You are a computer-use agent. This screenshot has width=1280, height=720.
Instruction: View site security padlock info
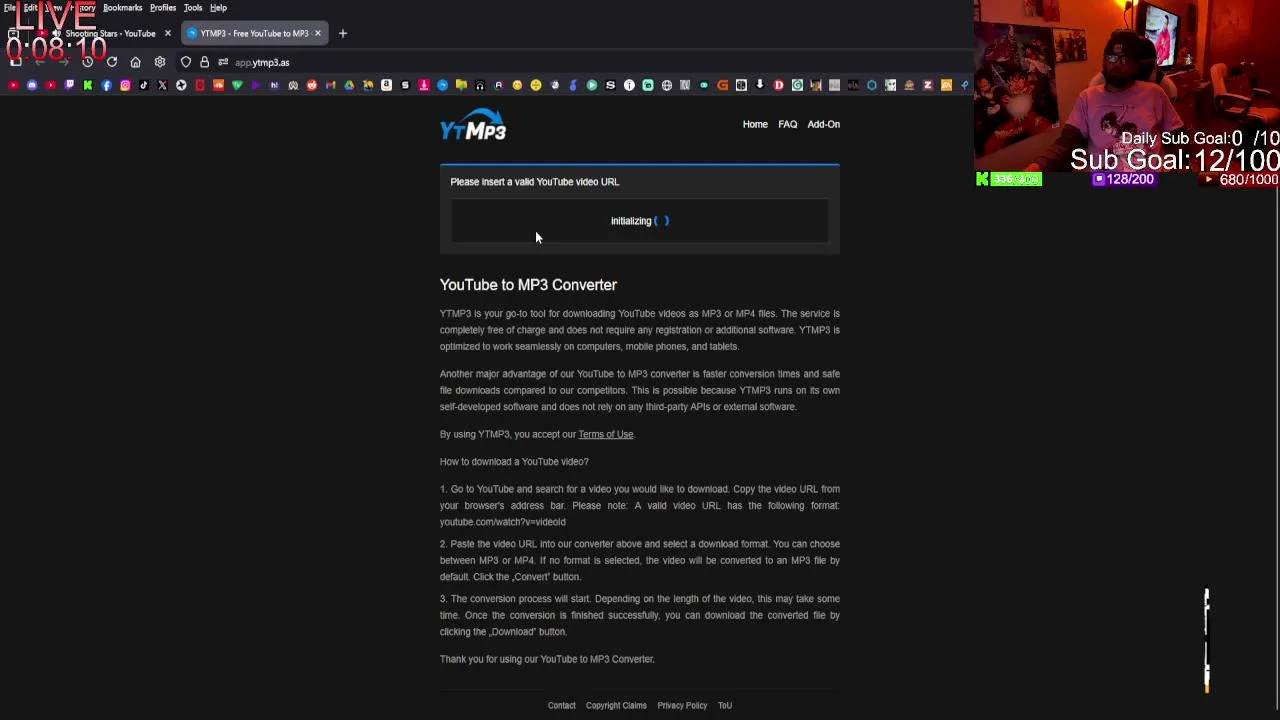[x=205, y=62]
